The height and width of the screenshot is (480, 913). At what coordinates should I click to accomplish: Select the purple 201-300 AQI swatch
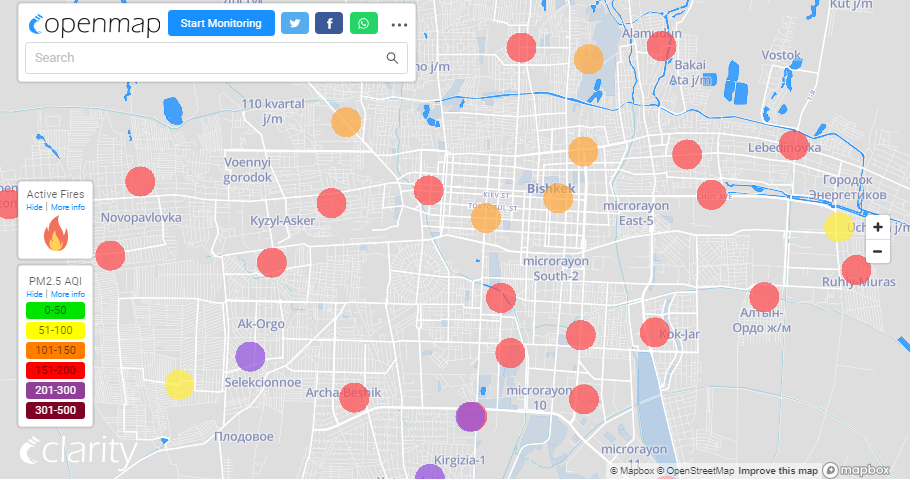point(56,391)
